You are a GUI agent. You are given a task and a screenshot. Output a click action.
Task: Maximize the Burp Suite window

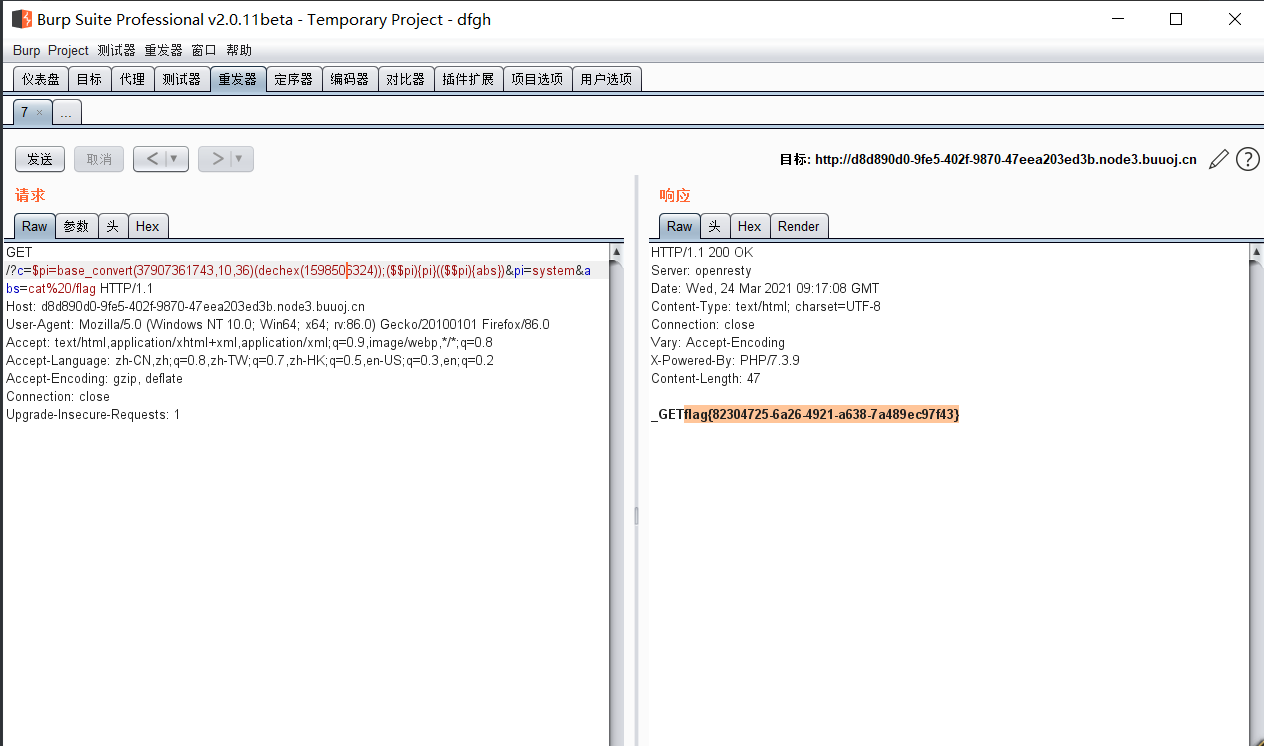pos(1176,19)
